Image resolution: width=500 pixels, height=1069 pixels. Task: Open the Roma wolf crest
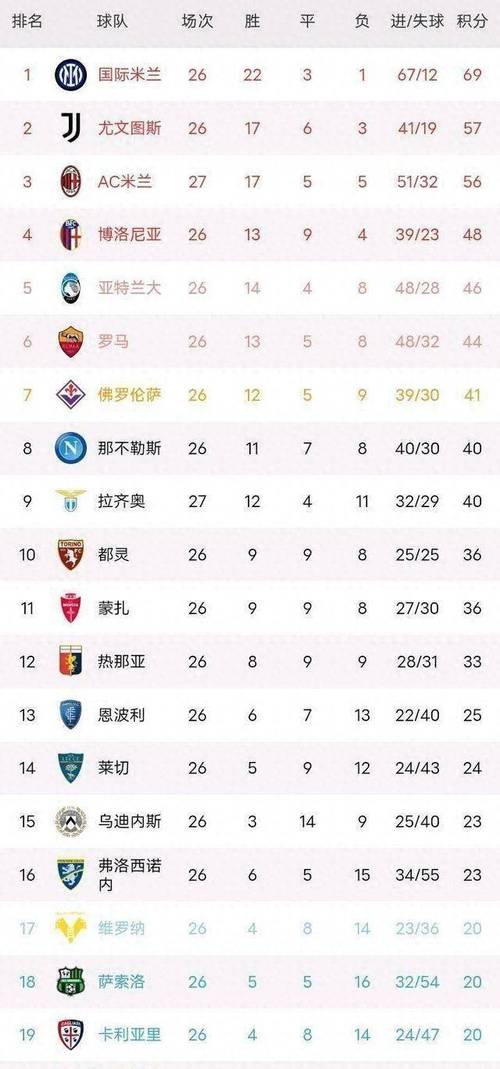[71, 342]
